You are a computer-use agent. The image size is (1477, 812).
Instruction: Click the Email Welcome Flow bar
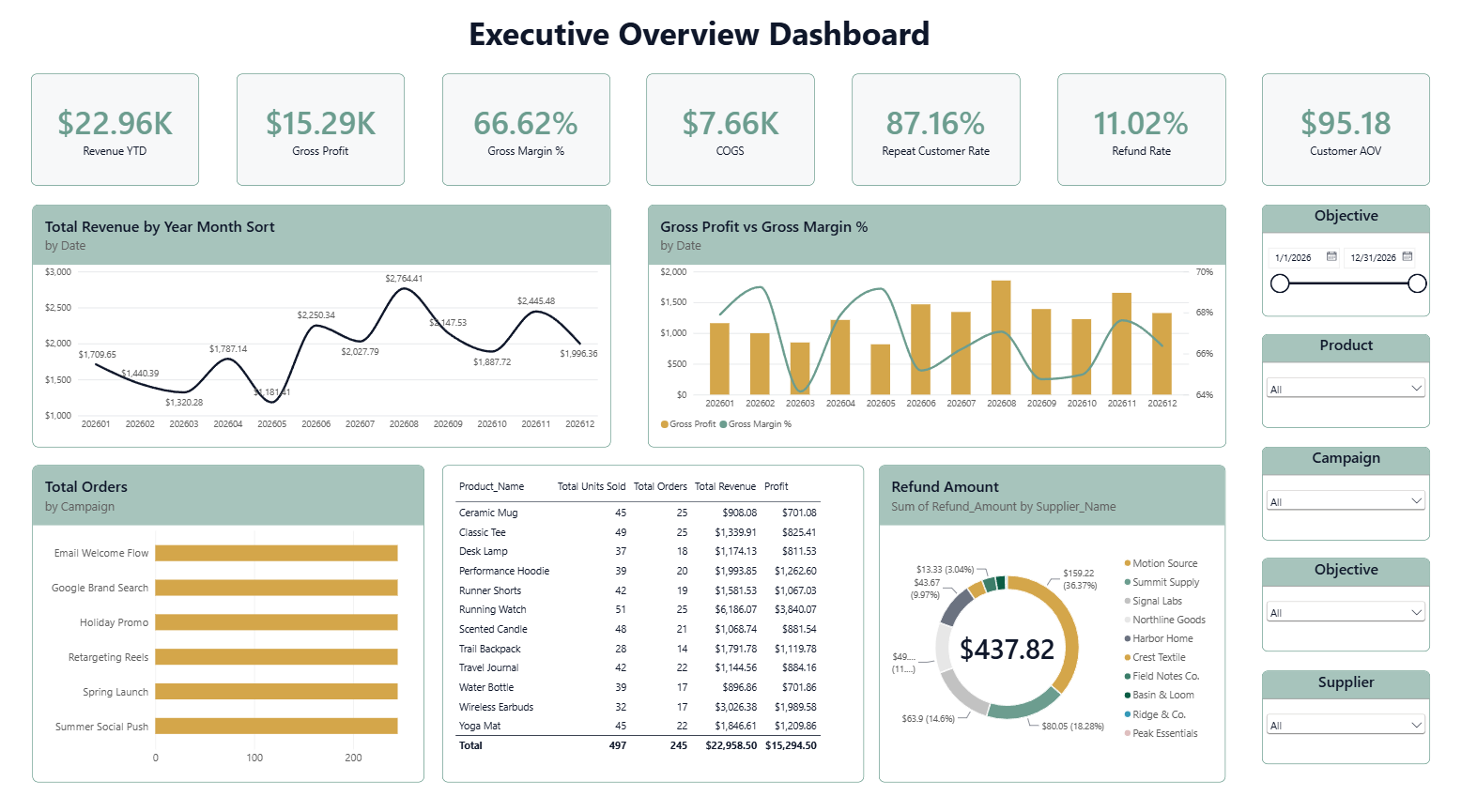click(x=277, y=553)
